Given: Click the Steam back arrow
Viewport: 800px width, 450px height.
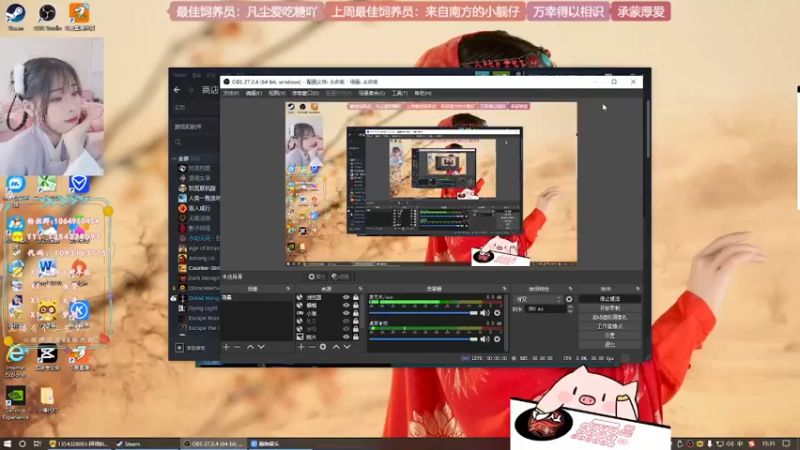Looking at the screenshot, I should 177,90.
